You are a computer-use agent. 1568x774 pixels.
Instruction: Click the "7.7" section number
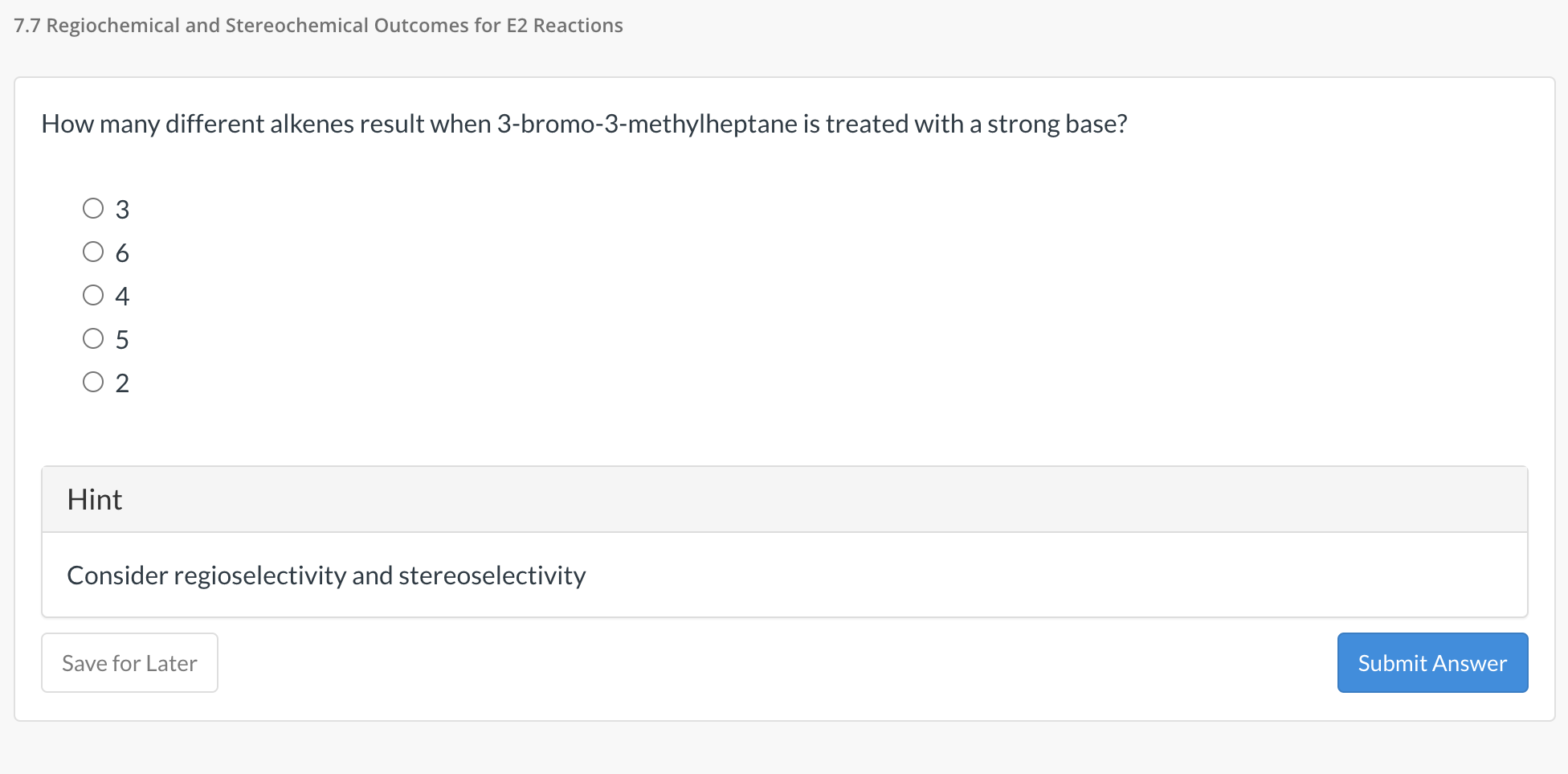(x=27, y=26)
